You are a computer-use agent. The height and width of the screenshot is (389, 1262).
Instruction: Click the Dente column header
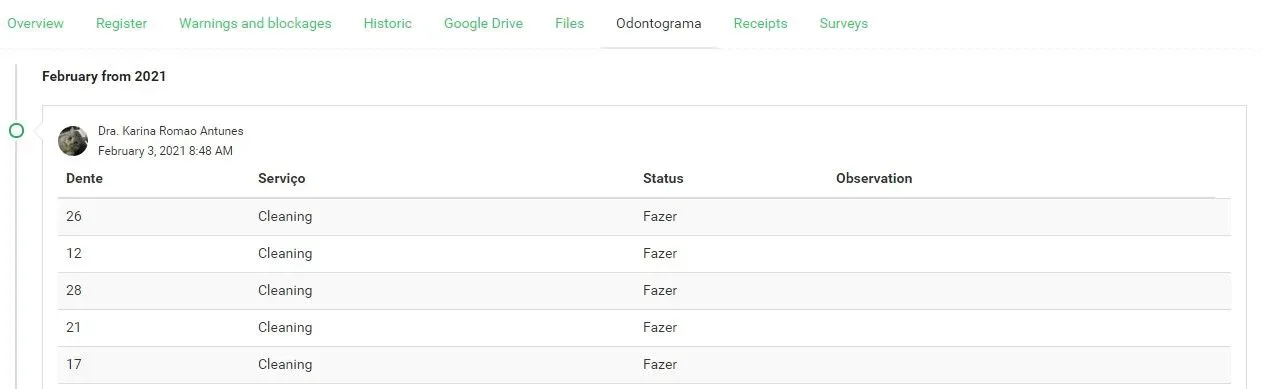(x=84, y=178)
